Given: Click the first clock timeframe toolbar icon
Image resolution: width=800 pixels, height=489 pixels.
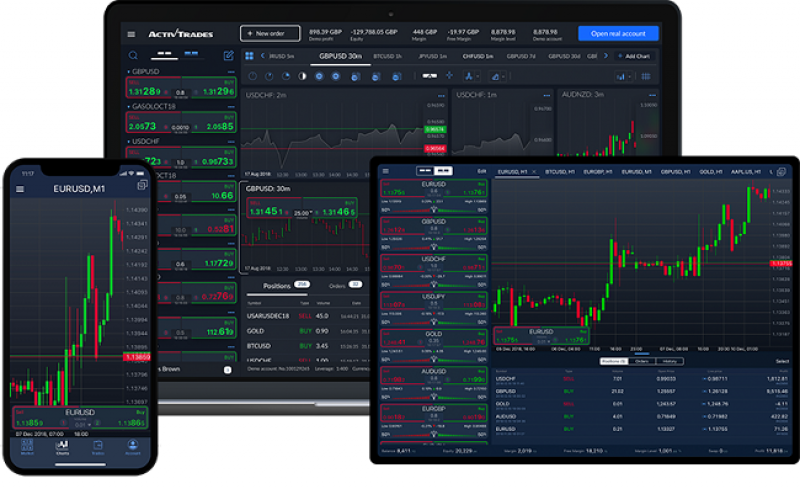Looking at the screenshot, I should 253,77.
